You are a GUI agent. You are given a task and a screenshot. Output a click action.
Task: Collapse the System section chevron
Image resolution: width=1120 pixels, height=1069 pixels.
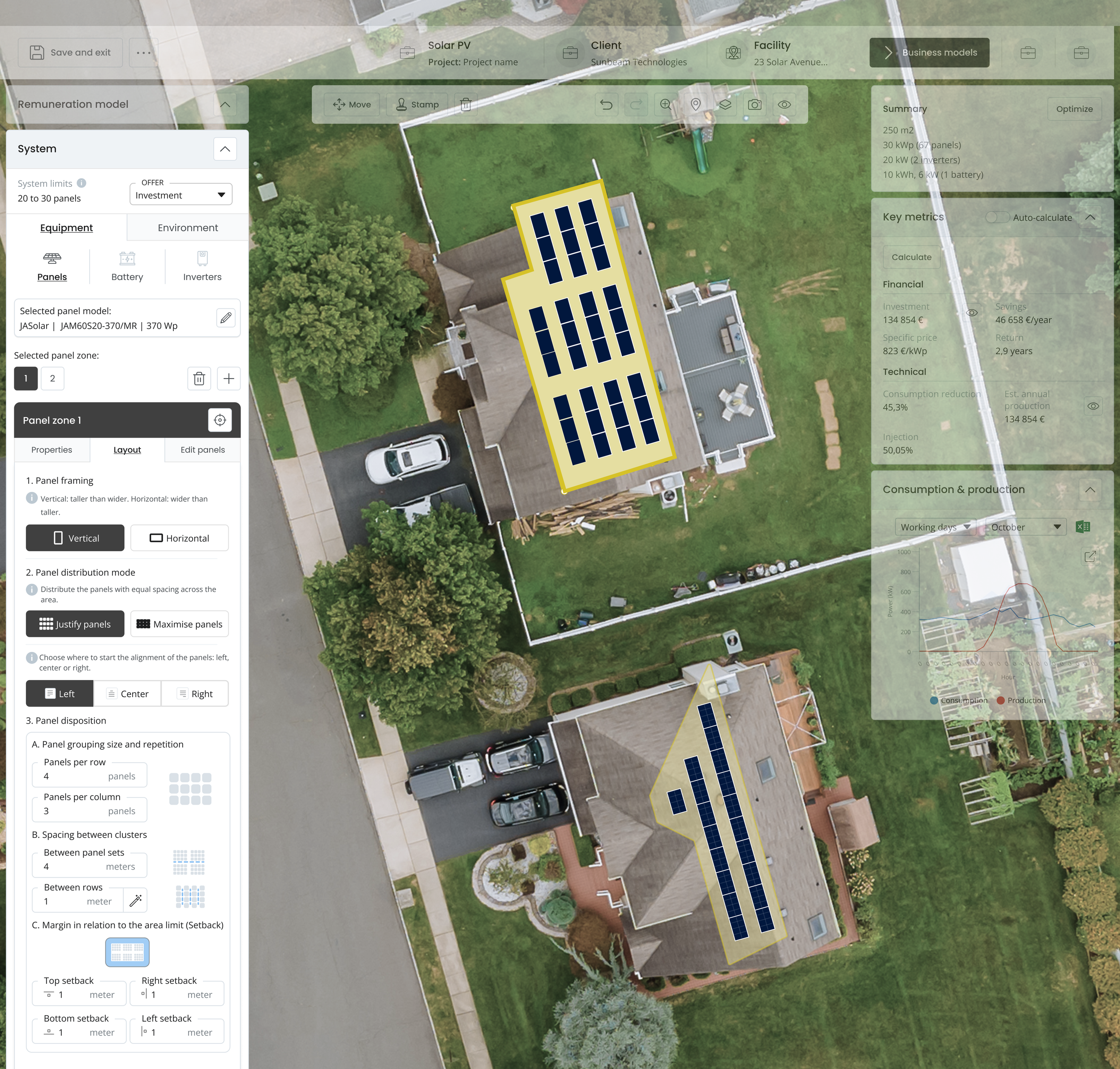click(225, 149)
